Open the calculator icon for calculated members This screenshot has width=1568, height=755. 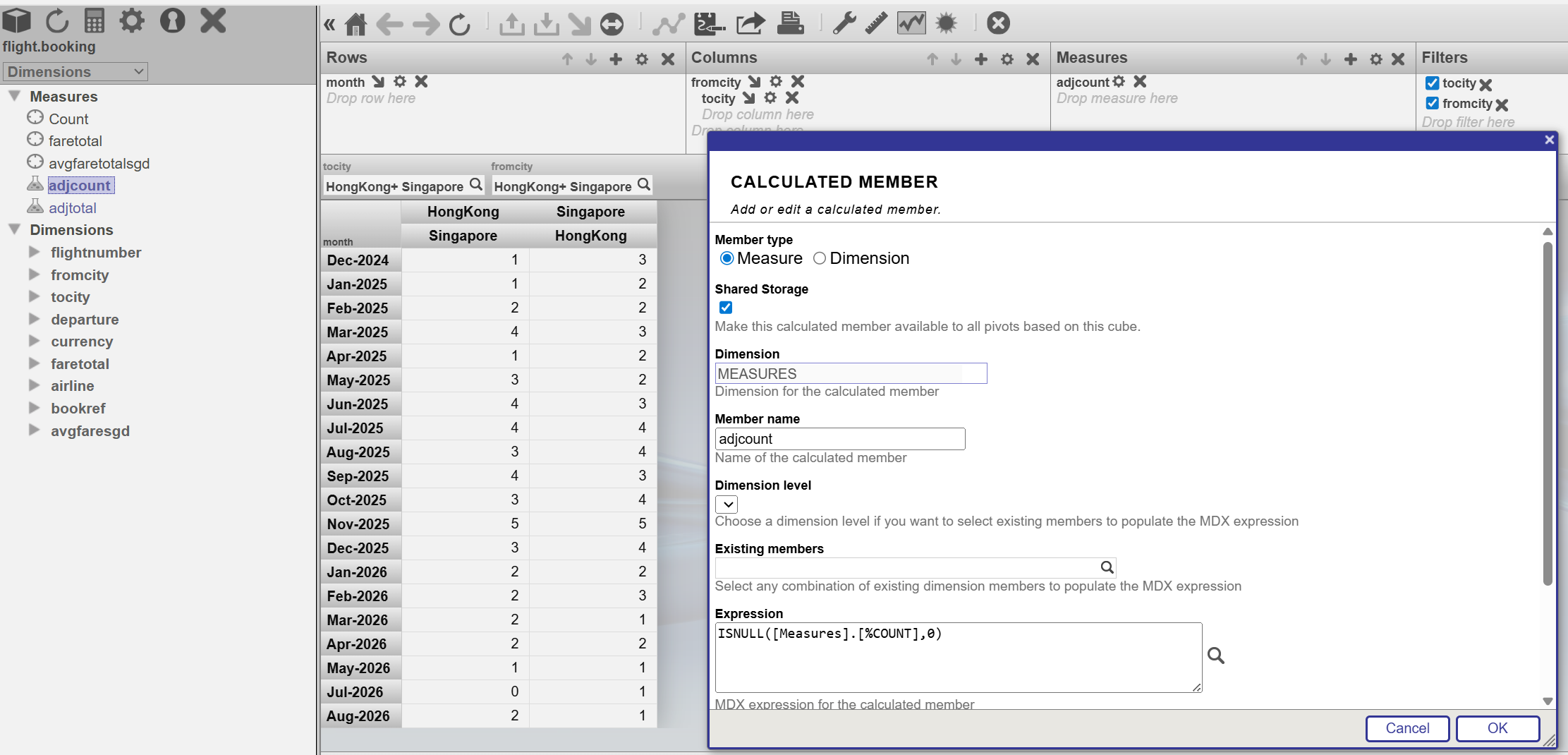tap(94, 21)
